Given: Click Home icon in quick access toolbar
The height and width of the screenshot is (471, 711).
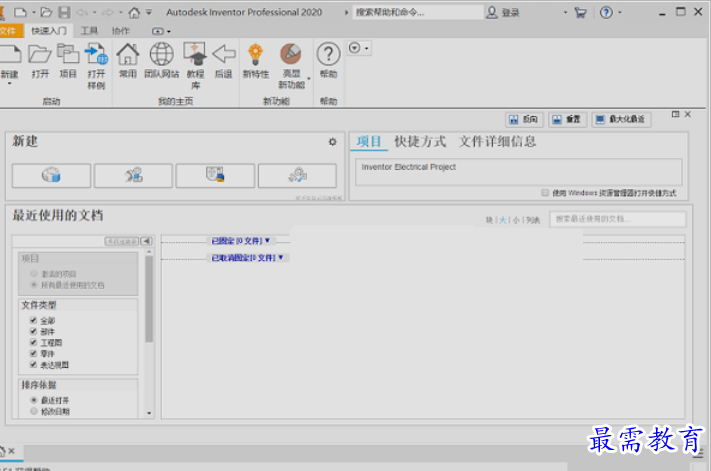Looking at the screenshot, I should 134,13.
